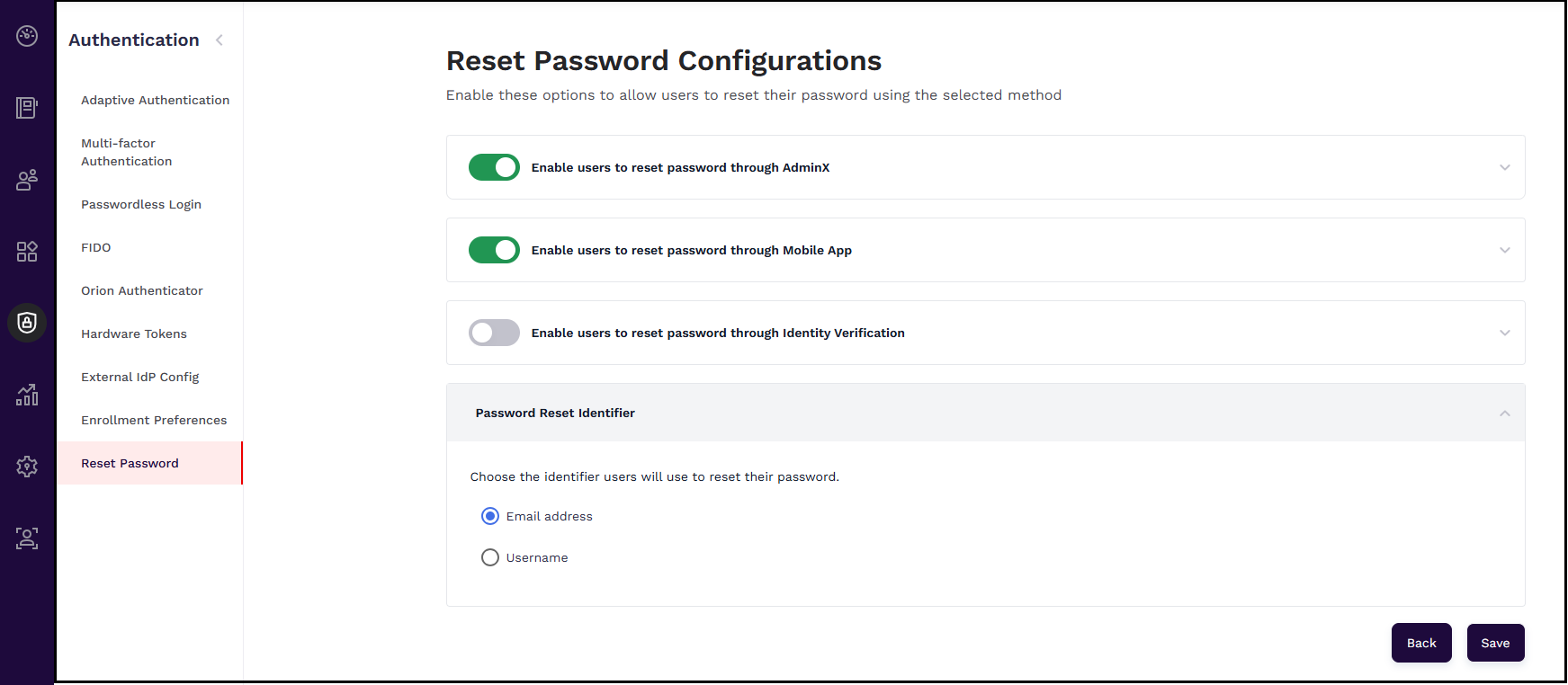Disable reset password through AdminX toggle

tap(494, 167)
